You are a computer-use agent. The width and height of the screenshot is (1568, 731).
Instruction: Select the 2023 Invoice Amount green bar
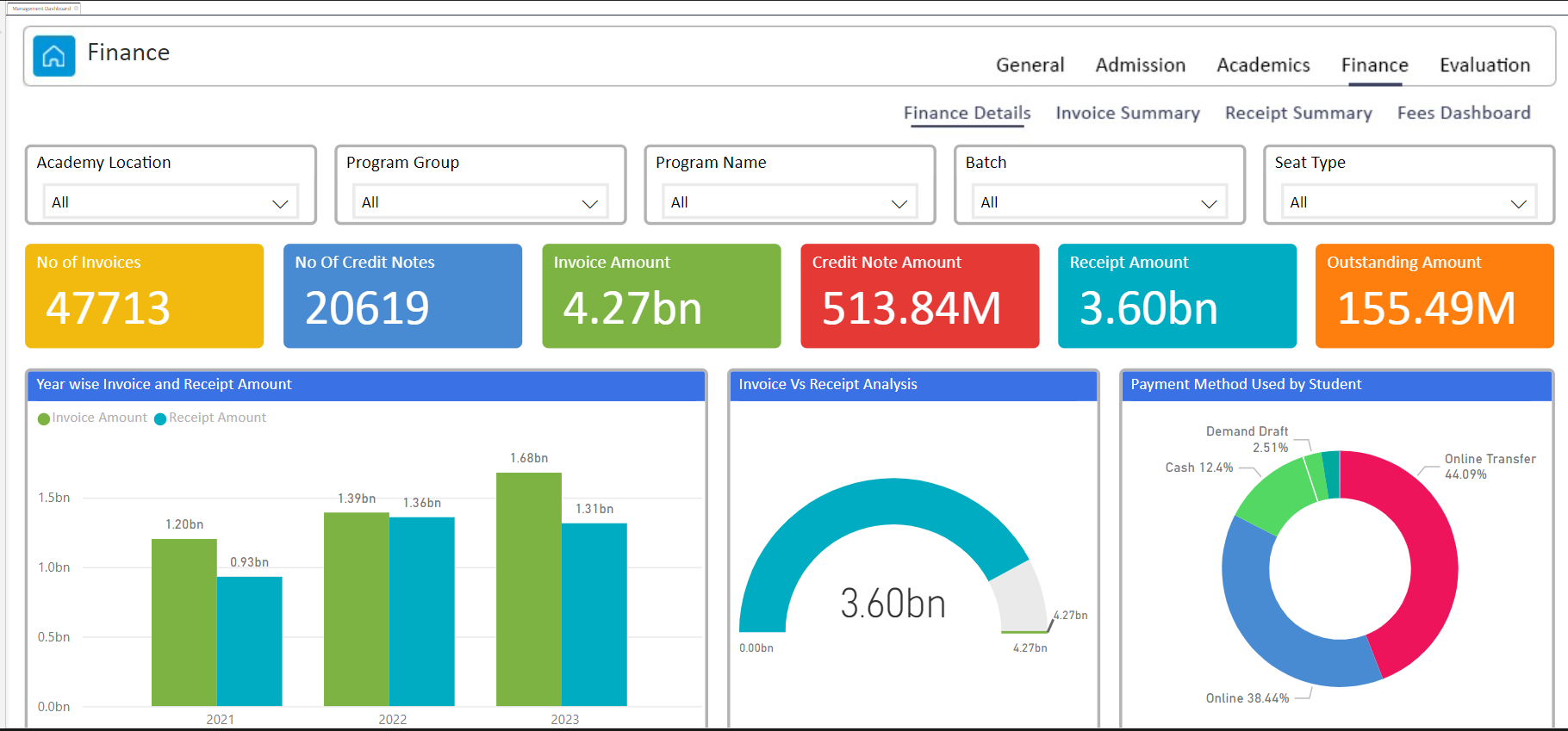[x=528, y=589]
